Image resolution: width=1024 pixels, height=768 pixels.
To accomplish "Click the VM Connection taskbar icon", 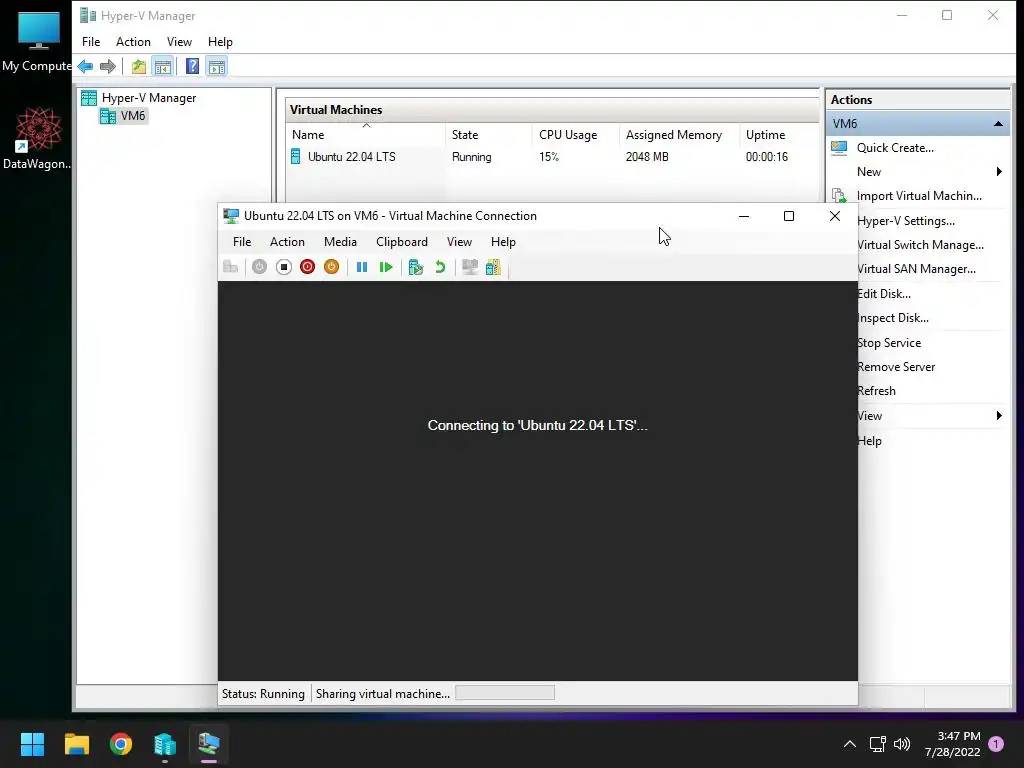I will coord(209,744).
